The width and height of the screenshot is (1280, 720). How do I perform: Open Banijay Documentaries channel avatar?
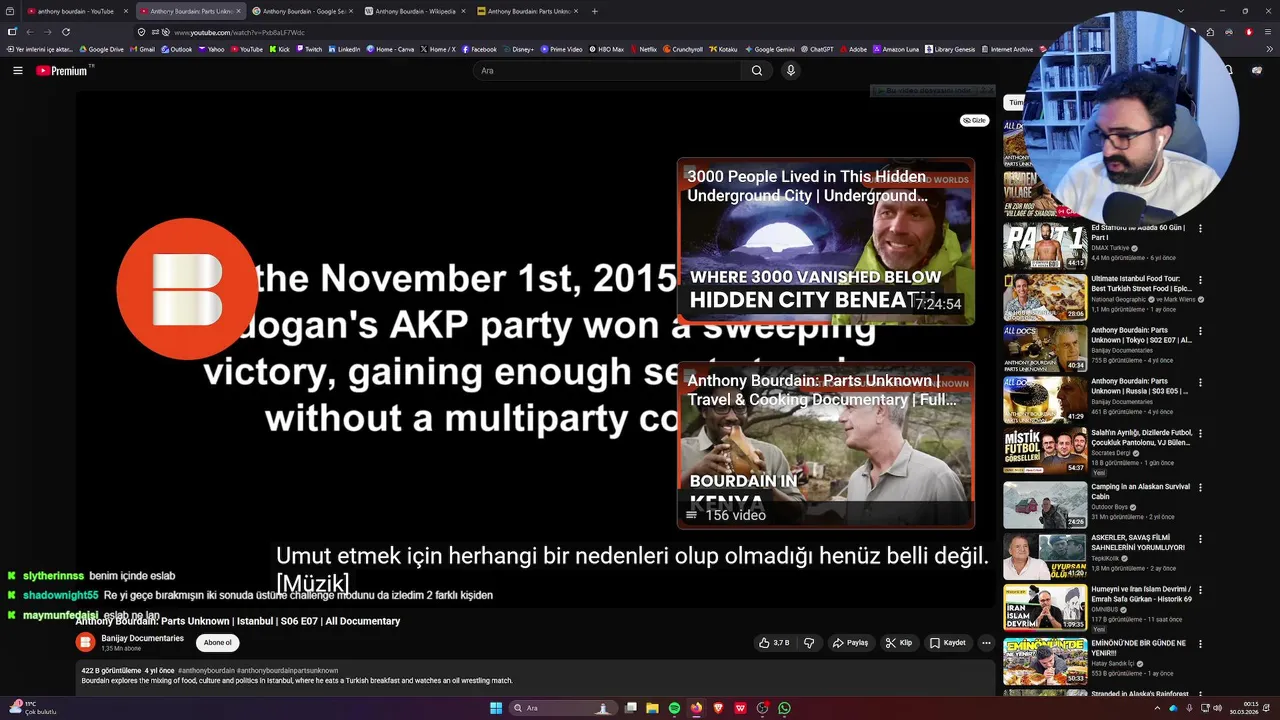click(x=85, y=642)
